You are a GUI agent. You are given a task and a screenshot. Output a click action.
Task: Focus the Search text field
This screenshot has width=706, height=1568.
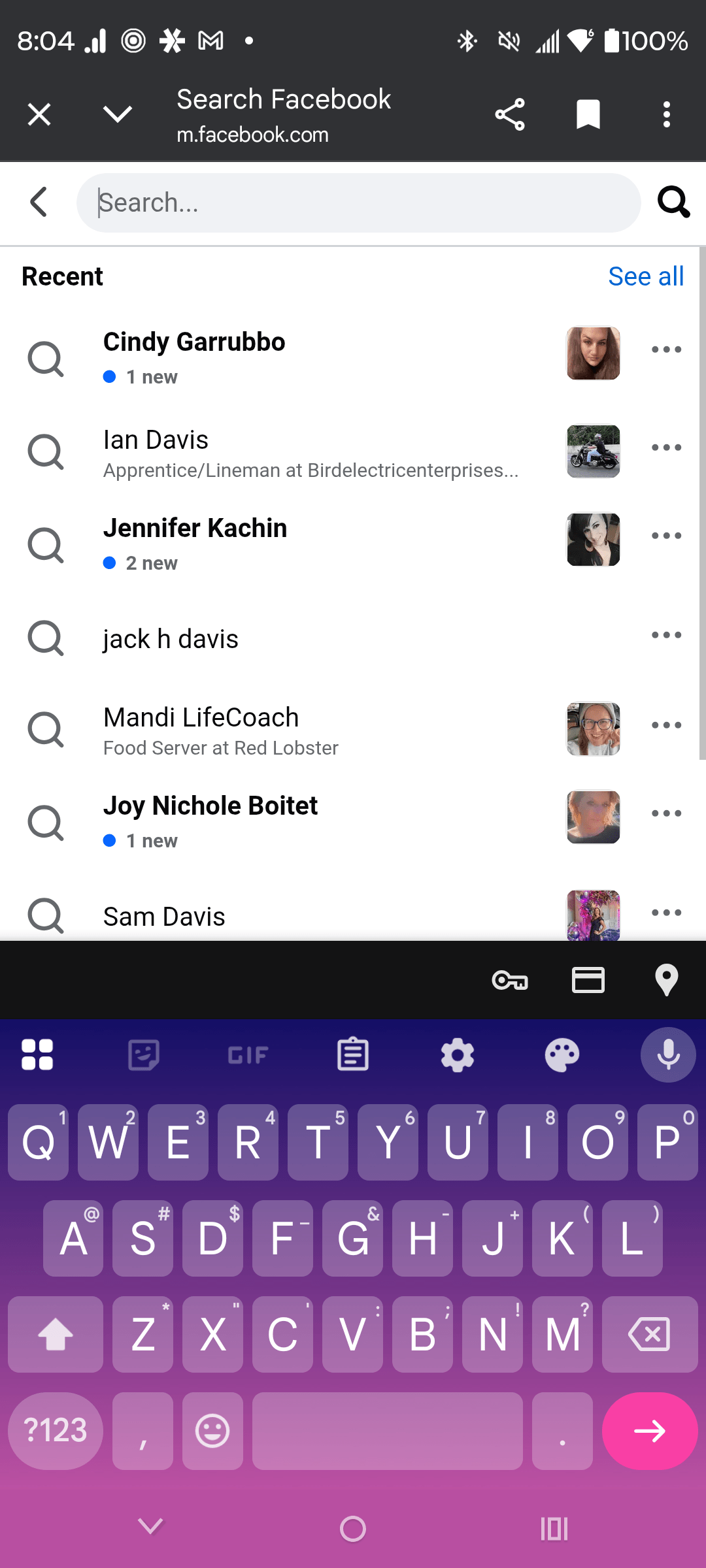[358, 203]
